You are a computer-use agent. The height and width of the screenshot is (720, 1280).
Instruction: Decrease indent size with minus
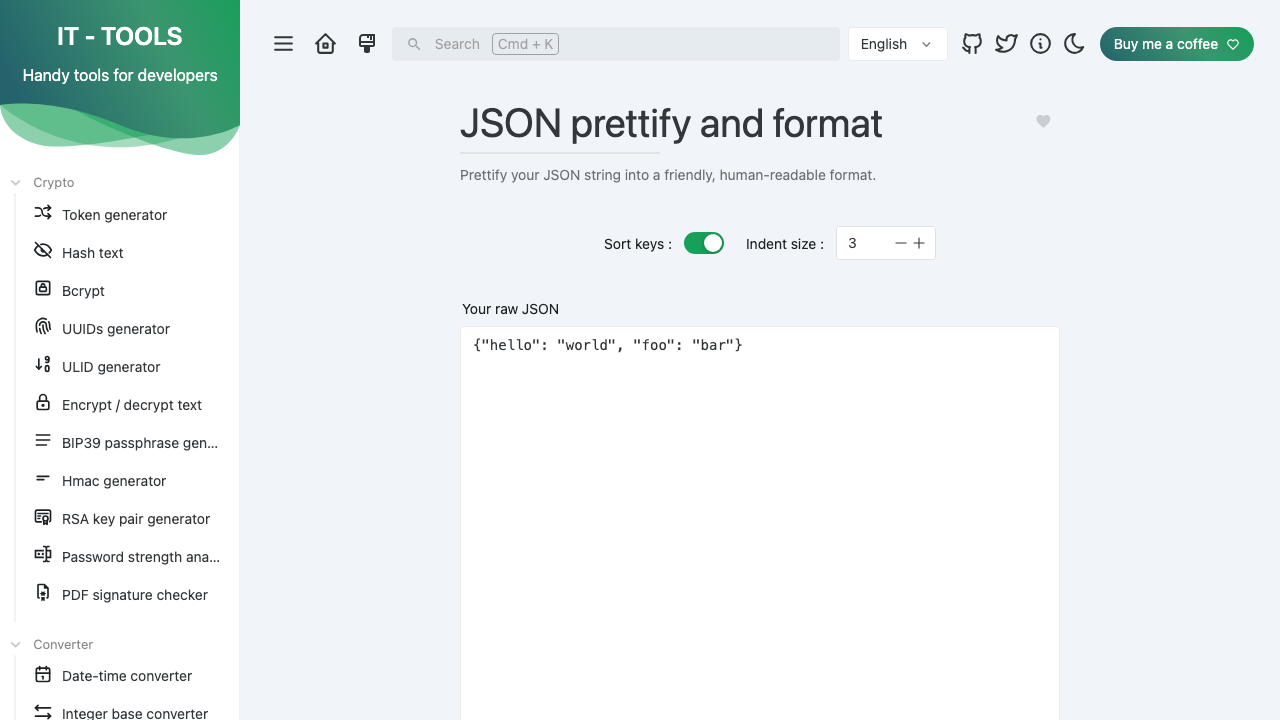point(901,243)
